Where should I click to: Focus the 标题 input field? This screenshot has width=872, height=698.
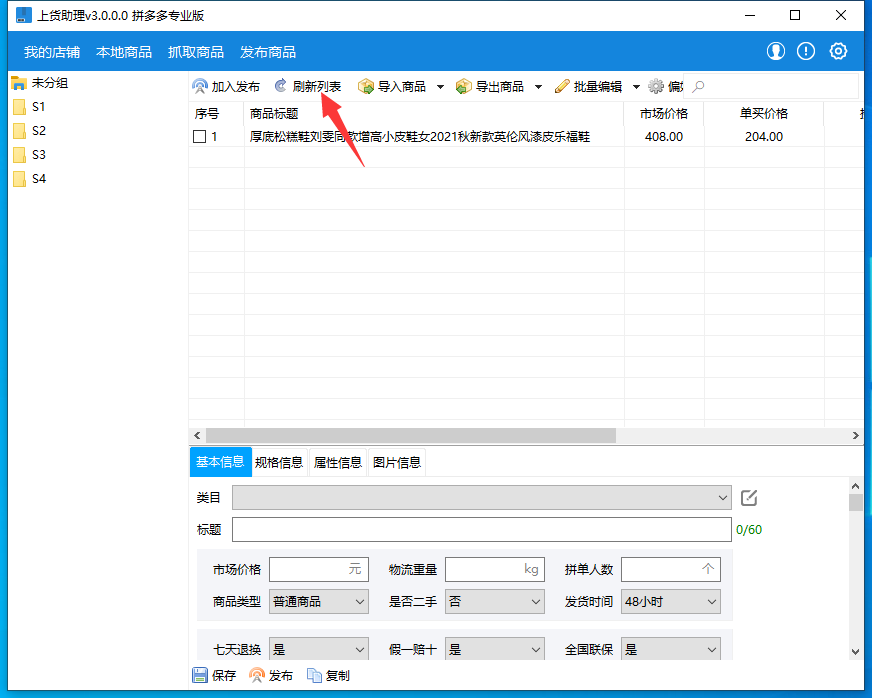click(x=482, y=529)
